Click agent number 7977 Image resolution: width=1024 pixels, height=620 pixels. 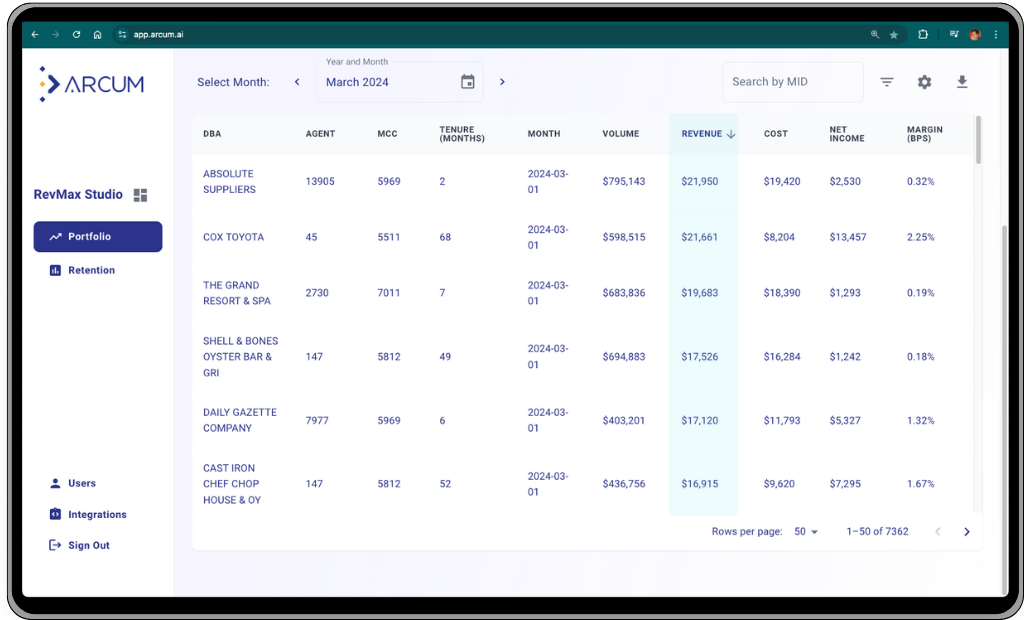click(x=317, y=421)
